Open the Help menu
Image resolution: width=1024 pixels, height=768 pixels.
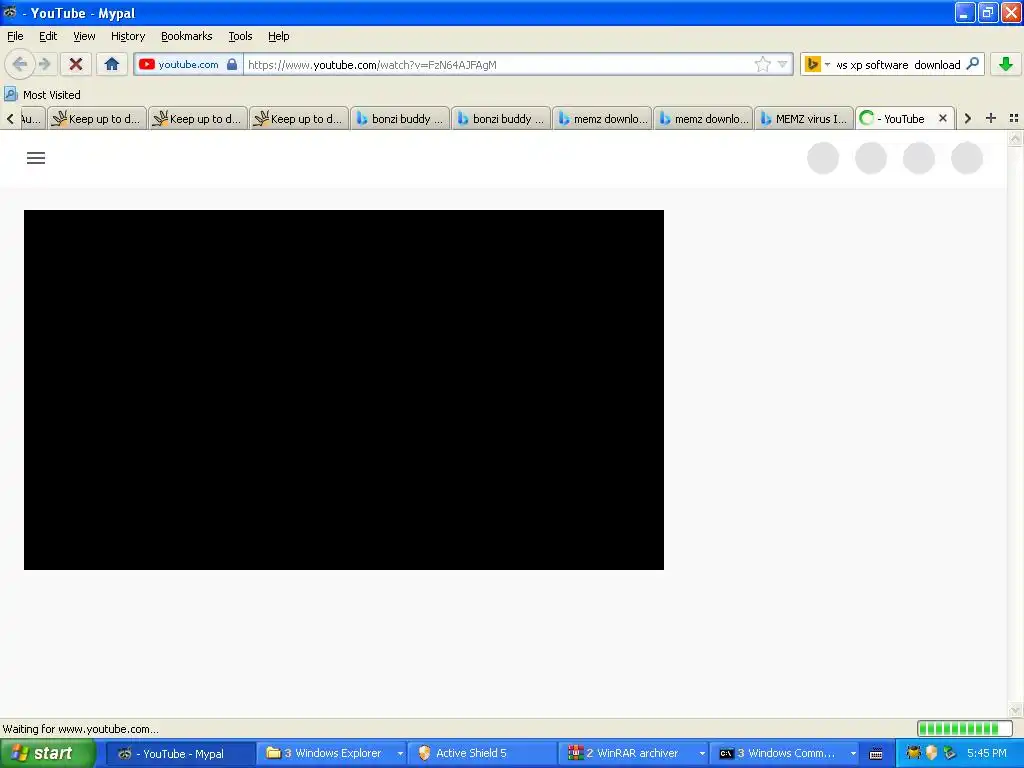(278, 36)
